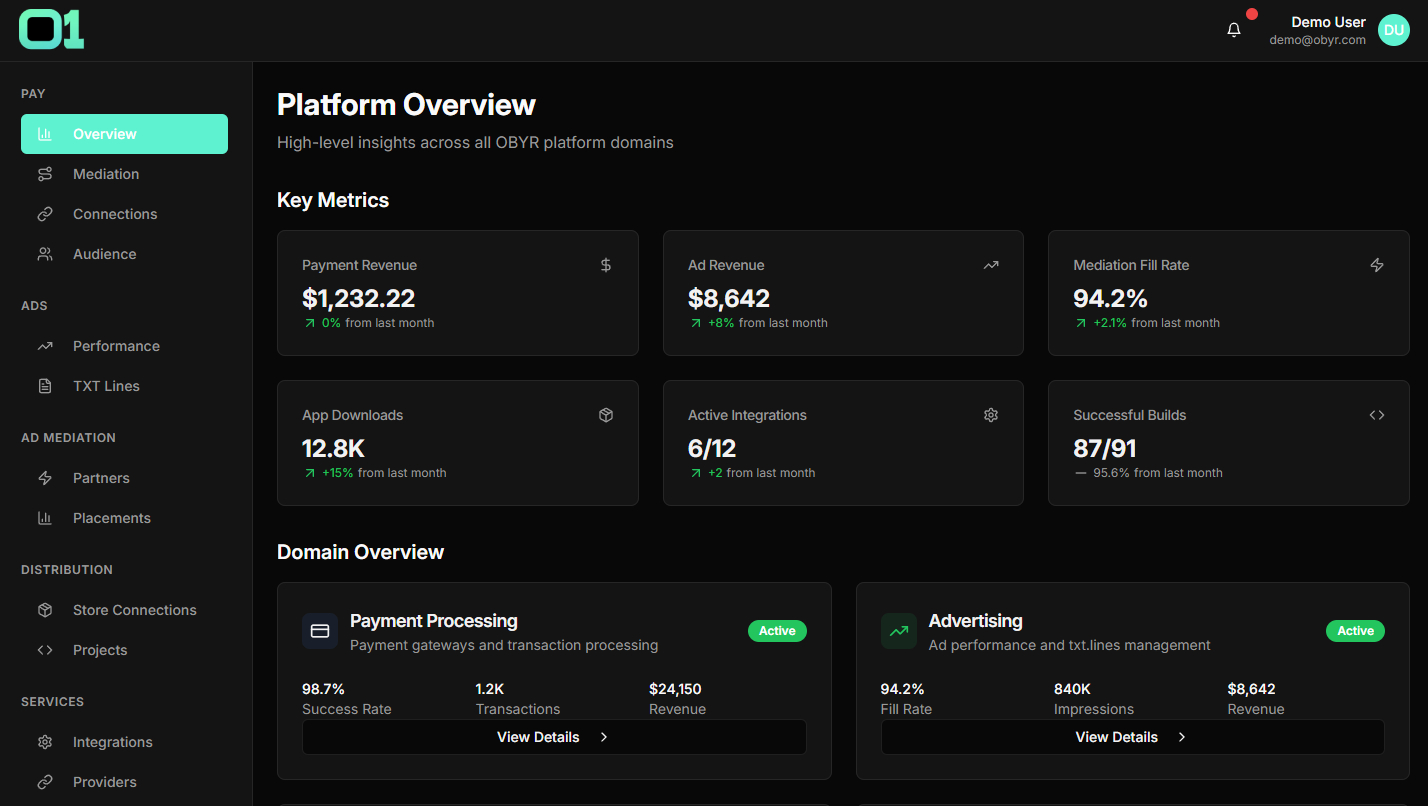The width and height of the screenshot is (1428, 806).
Task: Open Store Connections under Distribution
Action: tap(134, 610)
